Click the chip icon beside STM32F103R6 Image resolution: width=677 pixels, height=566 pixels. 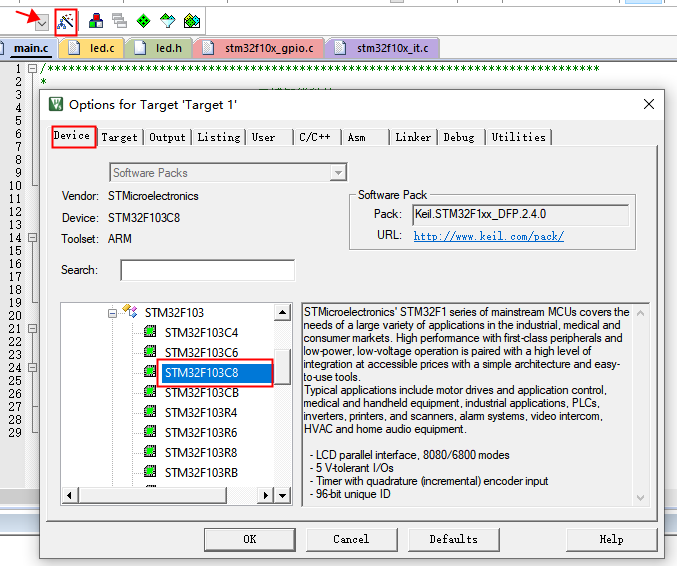(x=150, y=431)
